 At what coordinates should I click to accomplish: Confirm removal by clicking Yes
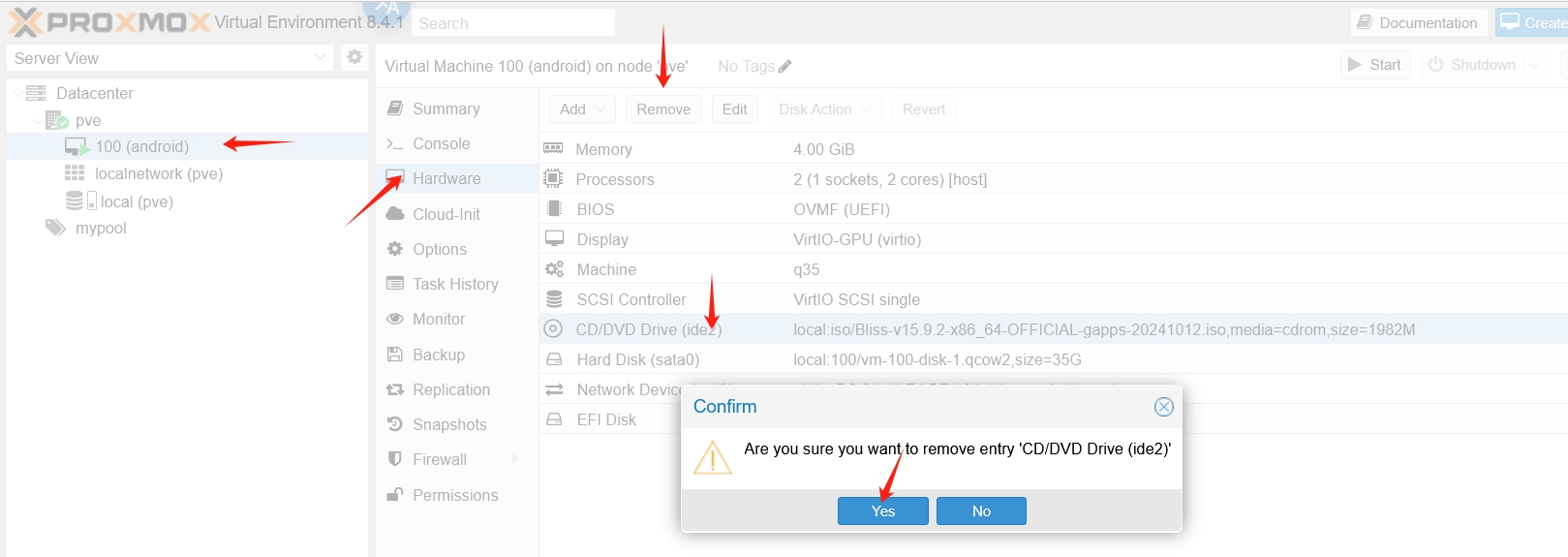[882, 511]
